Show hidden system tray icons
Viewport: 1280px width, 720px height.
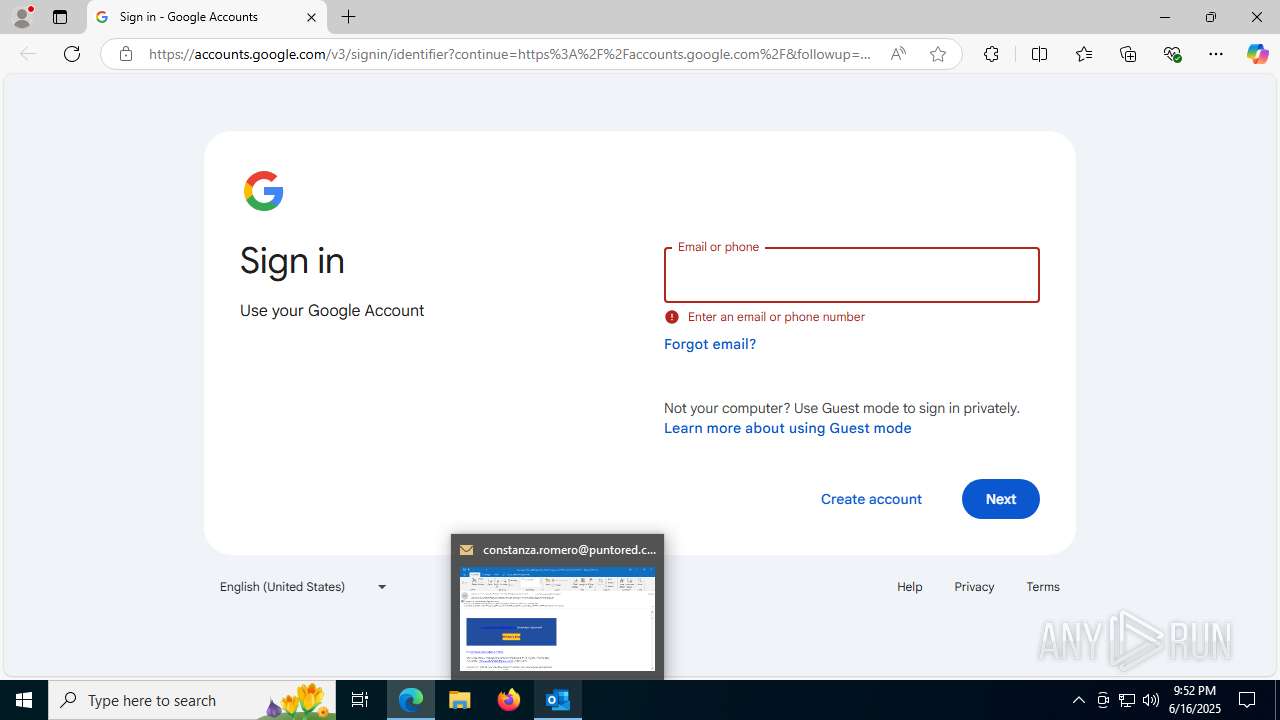click(x=1078, y=700)
